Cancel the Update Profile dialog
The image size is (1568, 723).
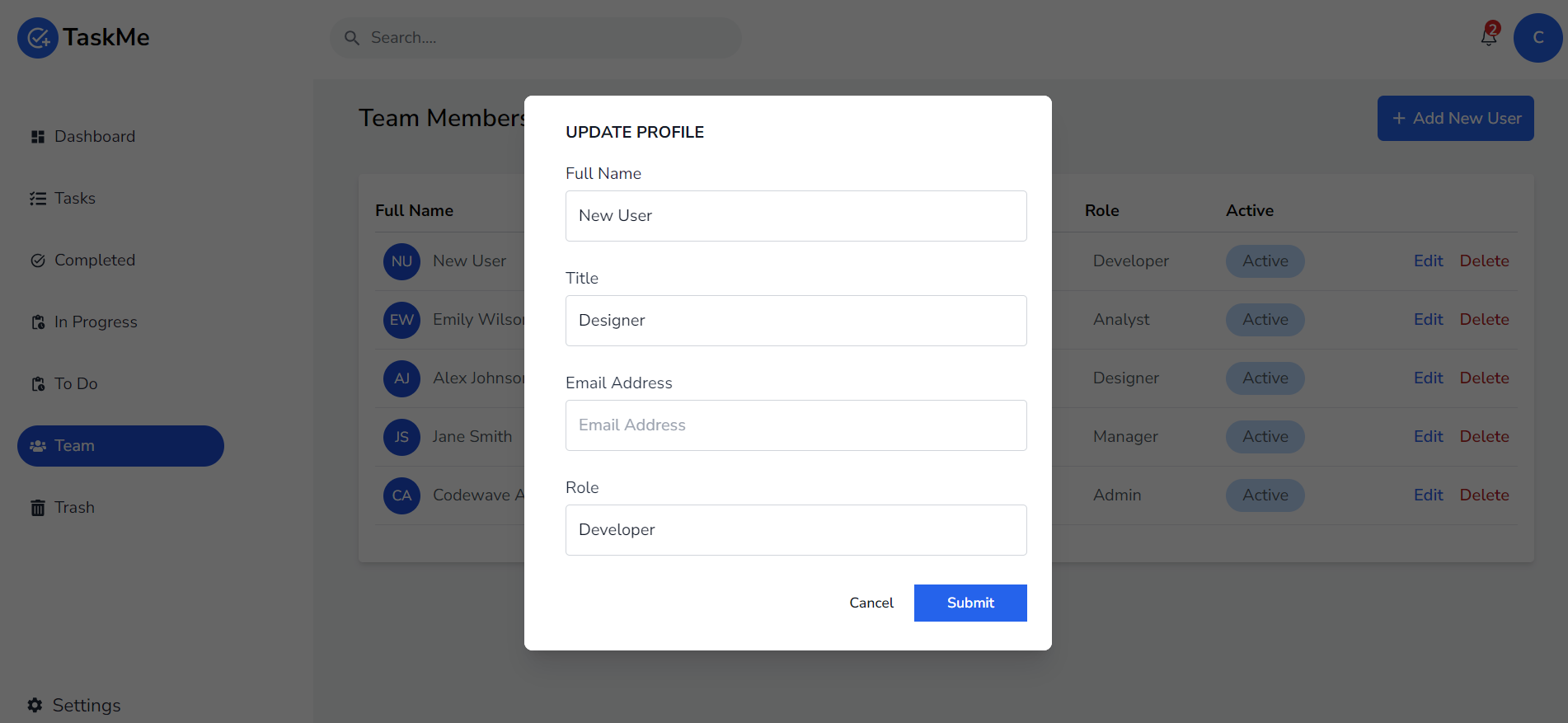(x=871, y=603)
